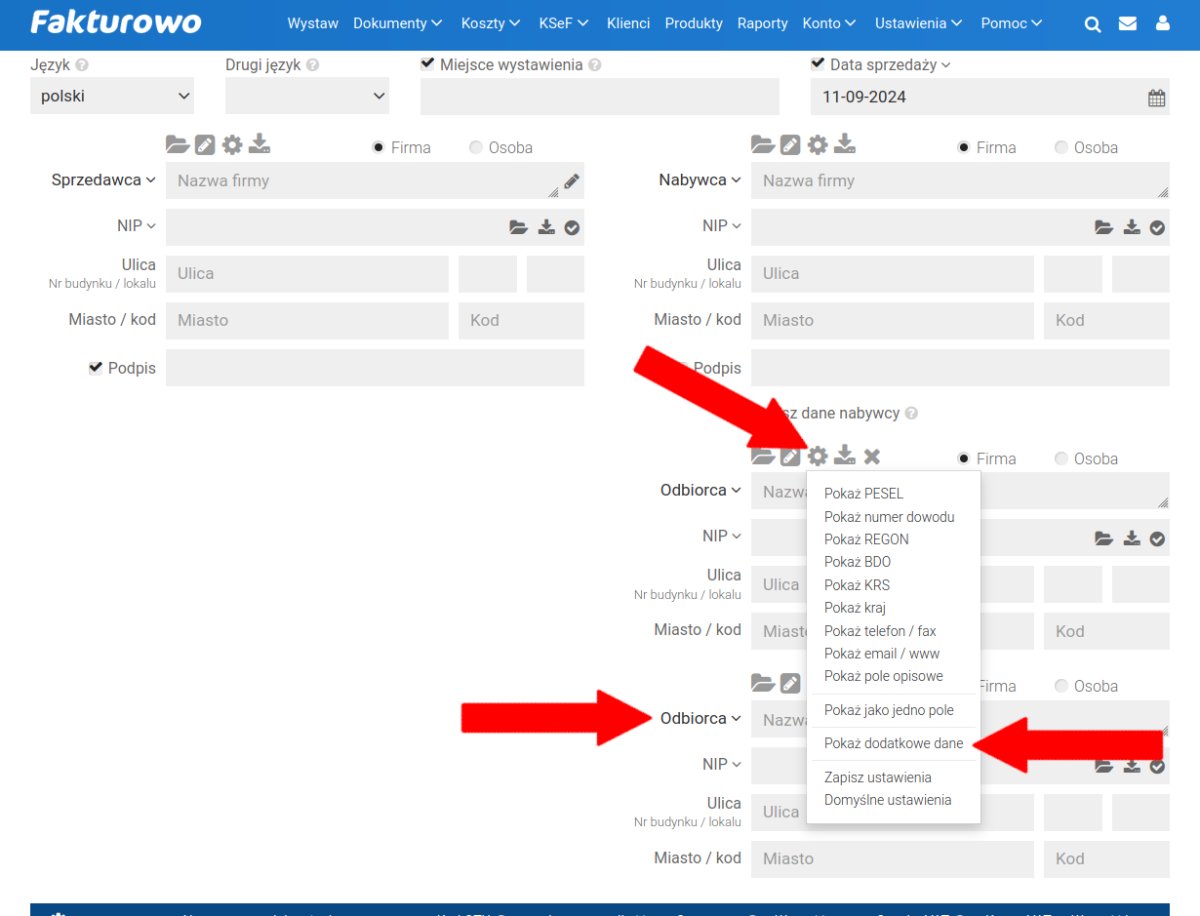
Task: Open the Klienci page in navigation
Action: click(x=628, y=23)
